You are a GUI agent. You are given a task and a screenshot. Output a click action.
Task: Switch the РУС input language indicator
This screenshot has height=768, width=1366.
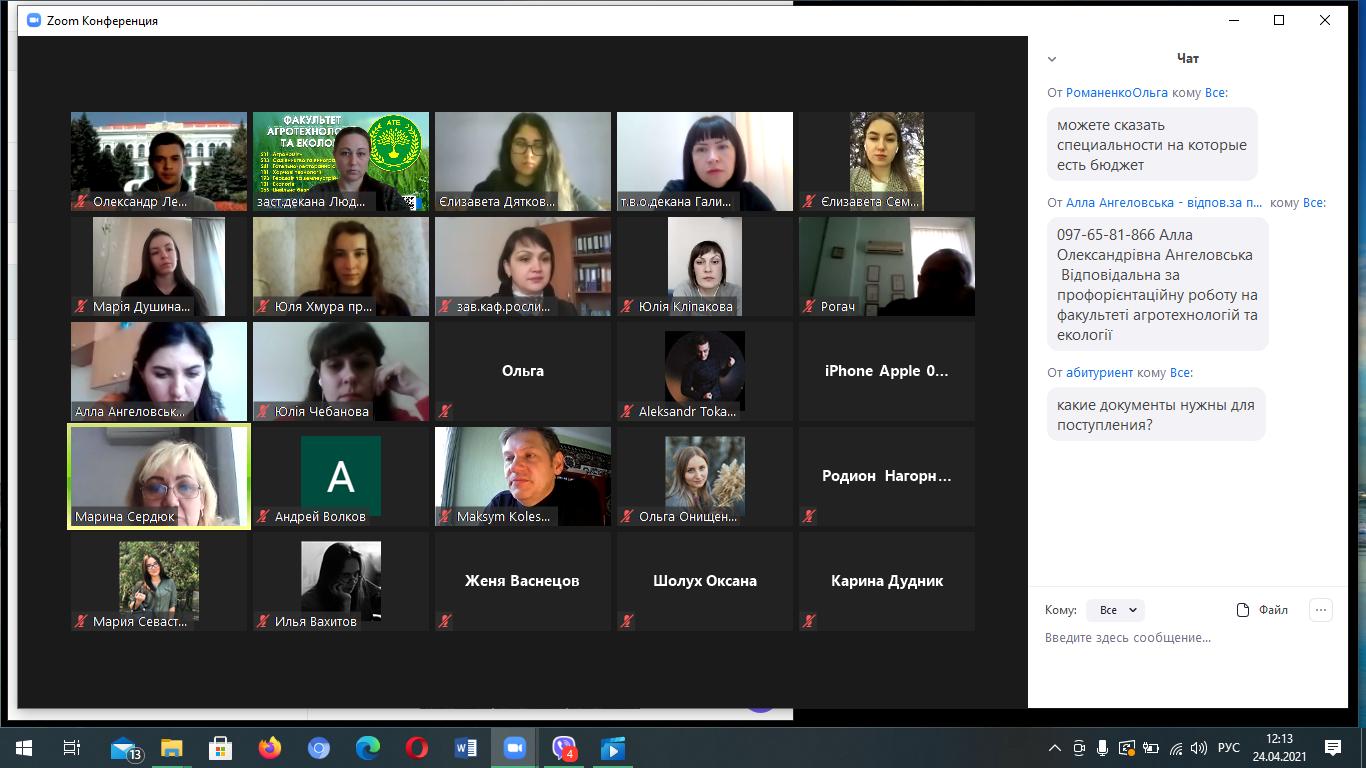pos(1229,748)
